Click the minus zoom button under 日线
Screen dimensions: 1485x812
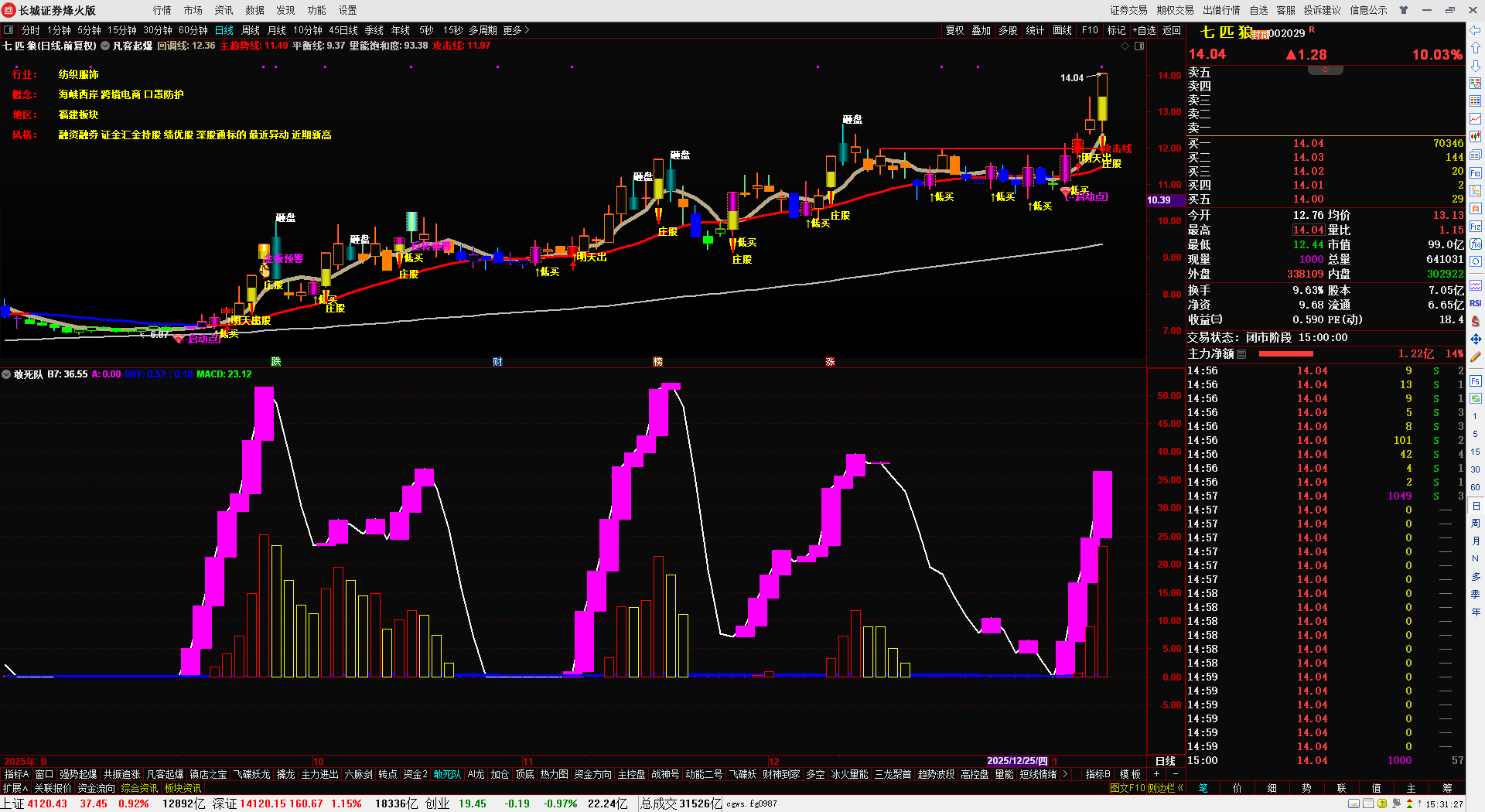coord(1176,774)
